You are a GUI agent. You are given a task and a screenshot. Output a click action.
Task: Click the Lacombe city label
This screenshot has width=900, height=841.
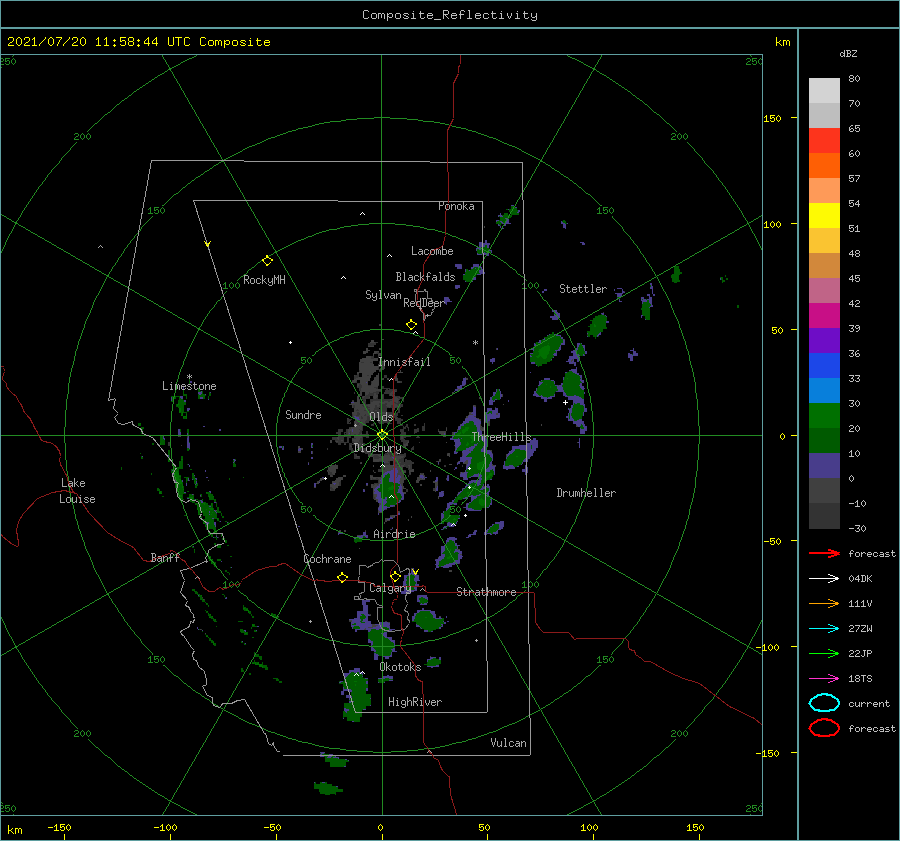432,251
